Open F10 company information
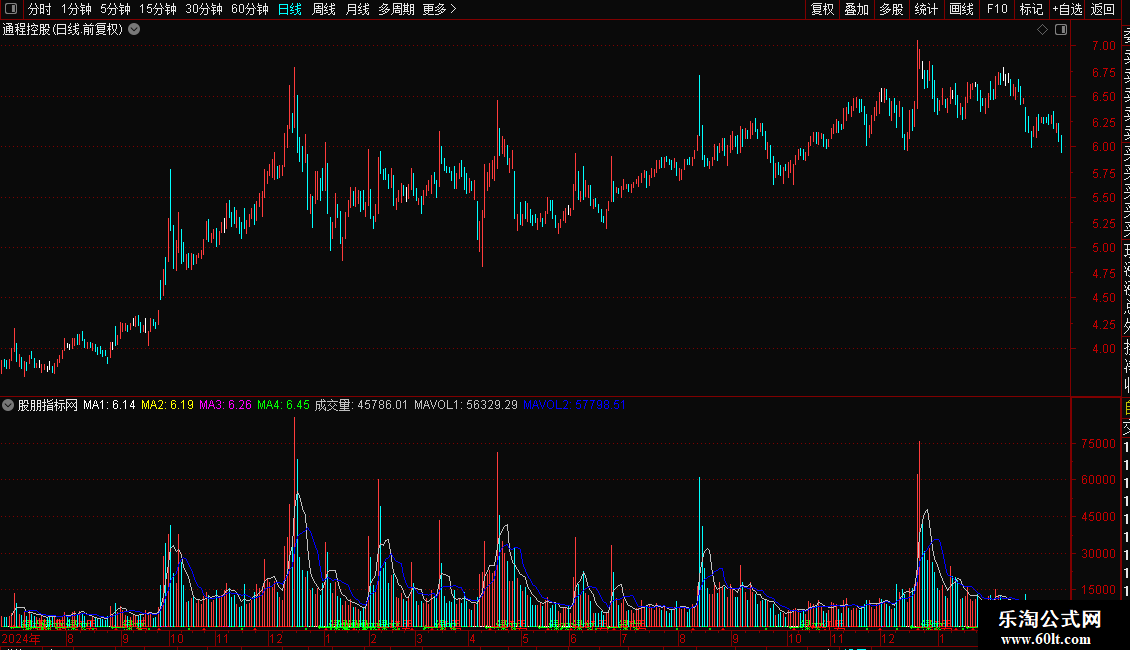Viewport: 1130px width, 650px height. pyautogui.click(x=997, y=9)
